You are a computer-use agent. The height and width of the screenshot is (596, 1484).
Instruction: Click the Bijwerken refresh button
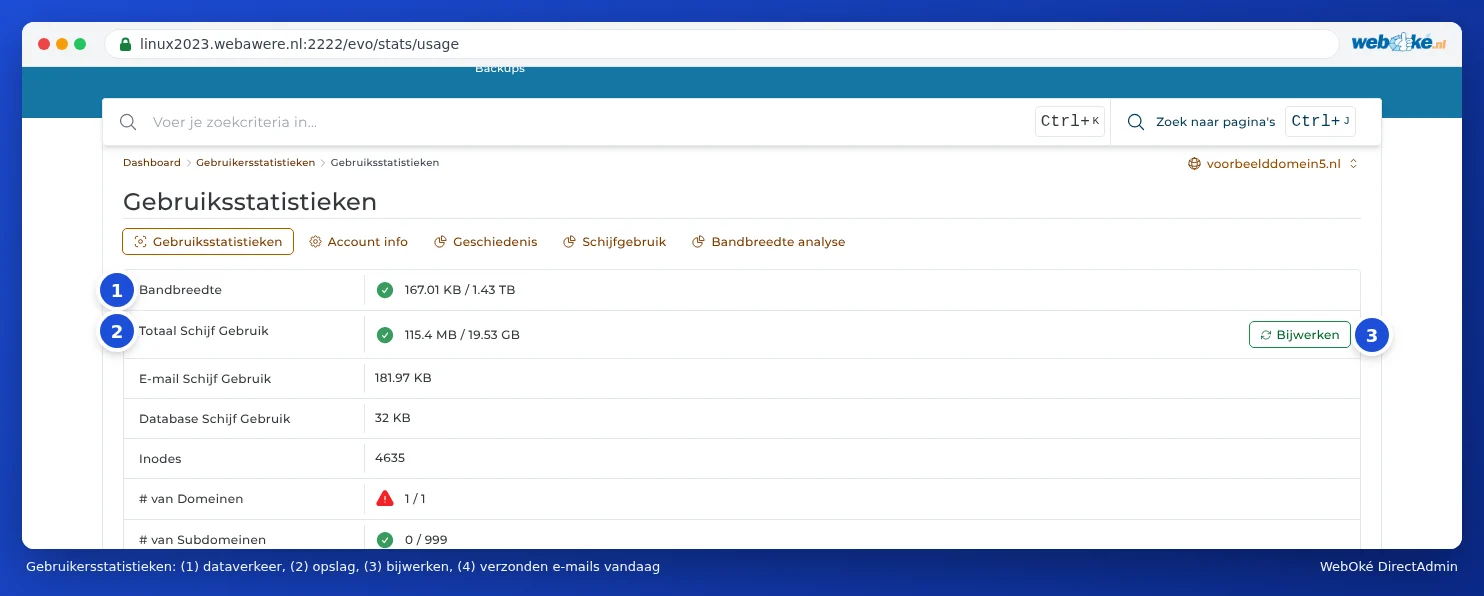[1299, 335]
